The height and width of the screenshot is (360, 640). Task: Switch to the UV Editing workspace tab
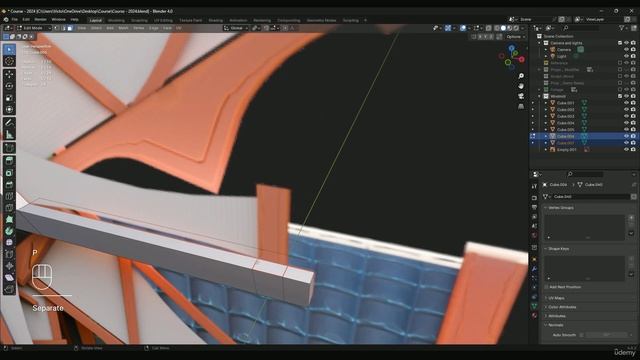(x=163, y=20)
